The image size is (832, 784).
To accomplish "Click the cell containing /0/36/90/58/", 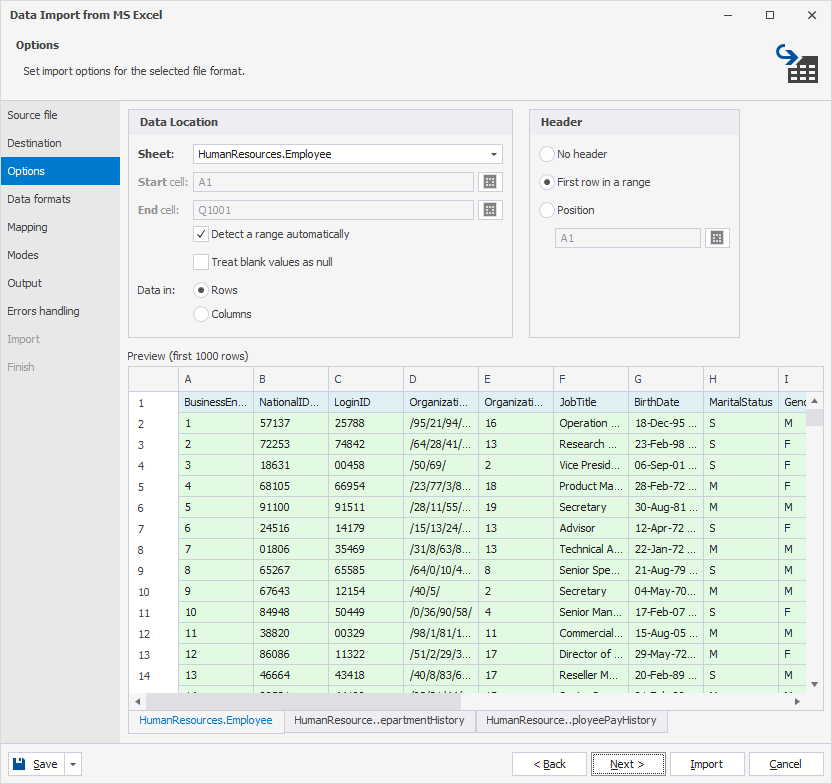I will point(441,612).
